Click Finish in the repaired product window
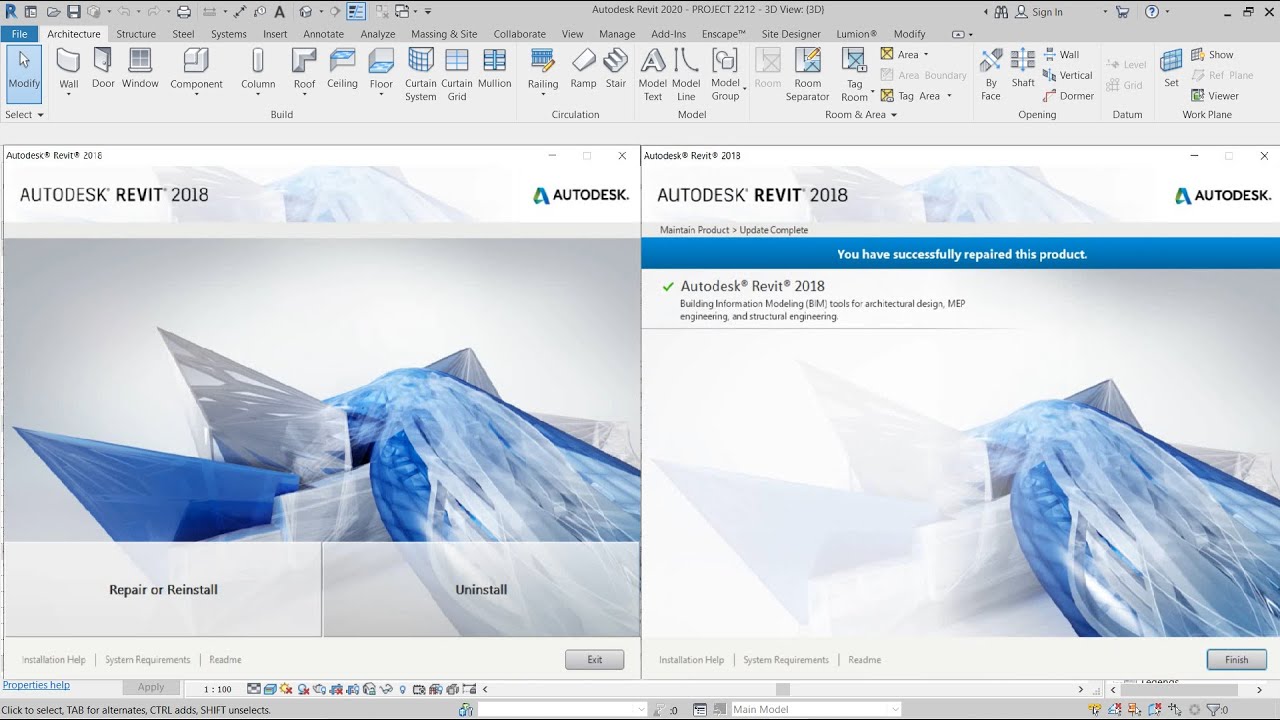Viewport: 1280px width, 720px height. (x=1236, y=660)
